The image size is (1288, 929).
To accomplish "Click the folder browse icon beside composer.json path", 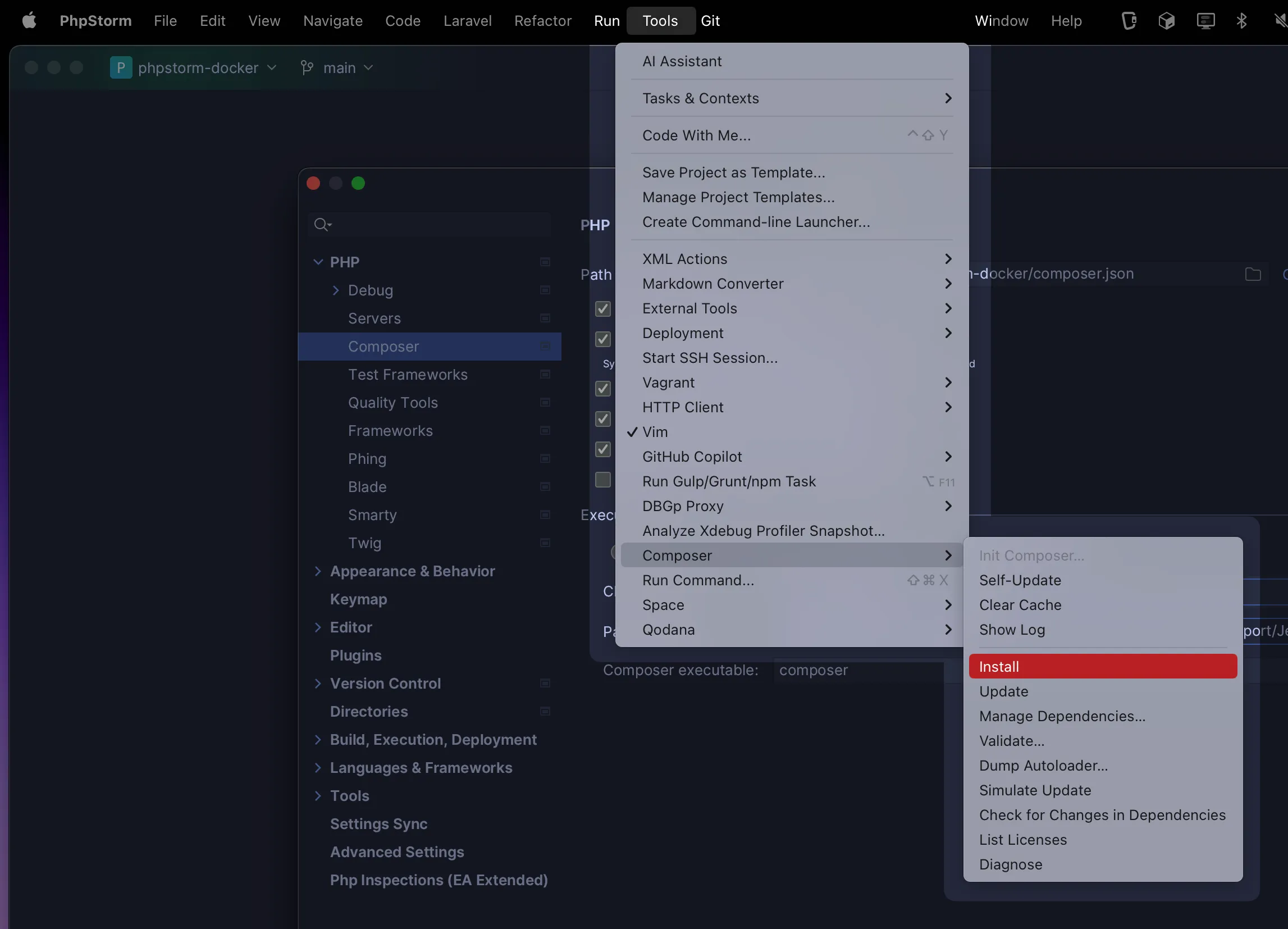I will (1253, 275).
